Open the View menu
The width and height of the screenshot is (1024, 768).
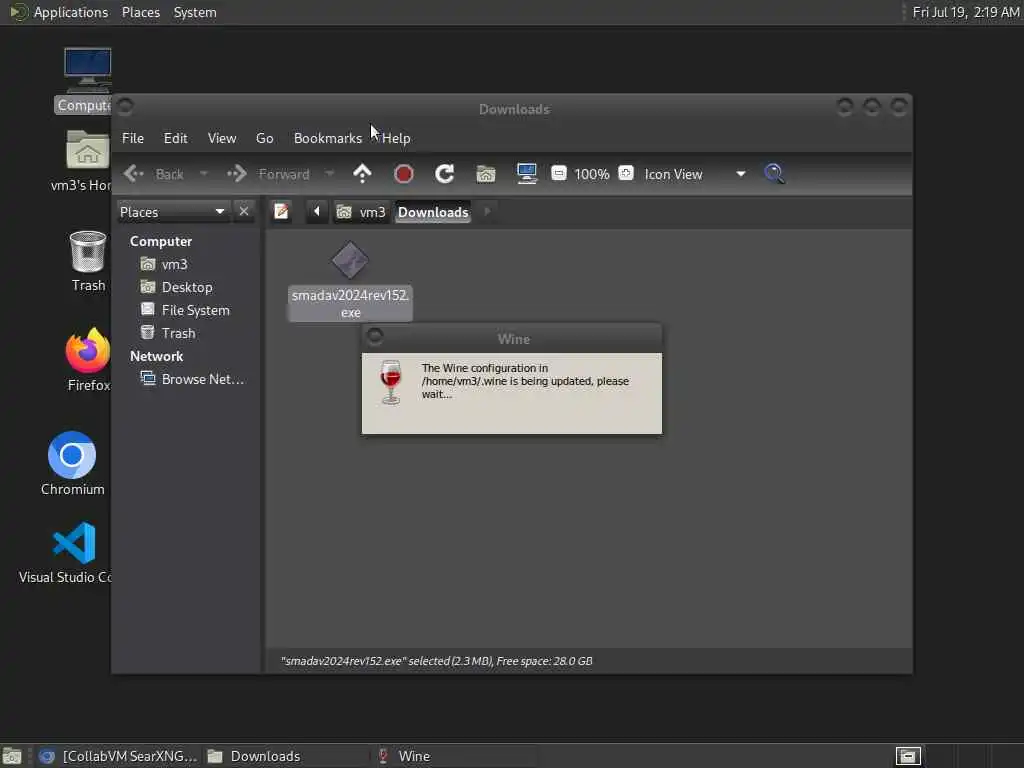[221, 138]
